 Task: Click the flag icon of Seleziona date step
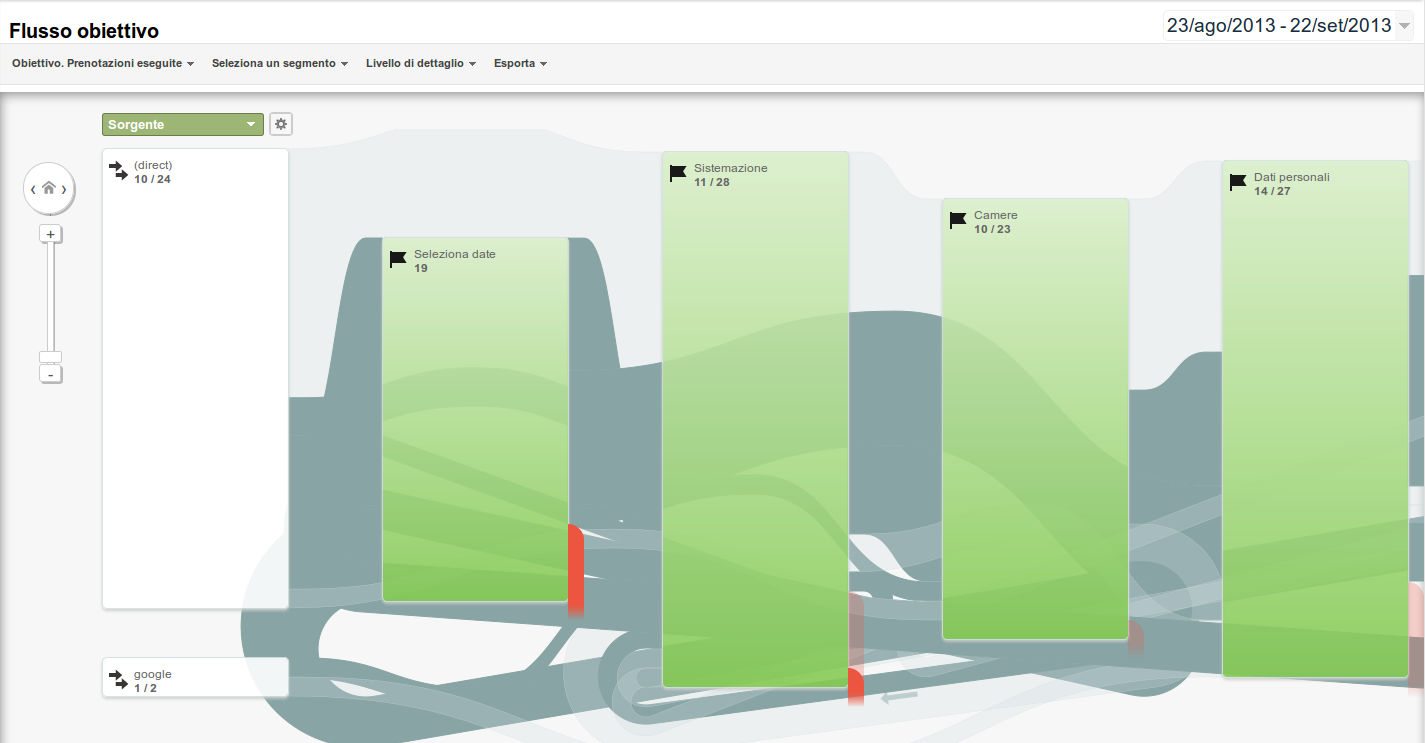coord(398,260)
